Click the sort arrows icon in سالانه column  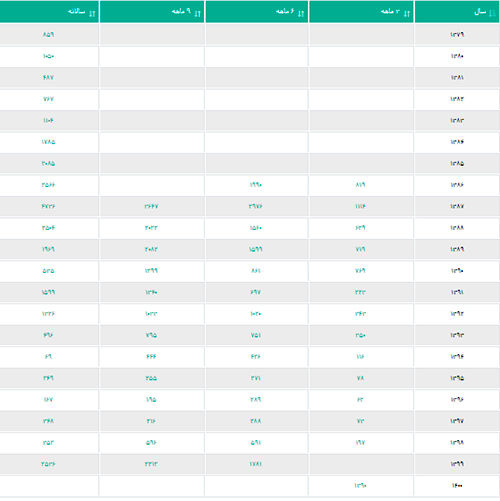pyautogui.click(x=92, y=13)
